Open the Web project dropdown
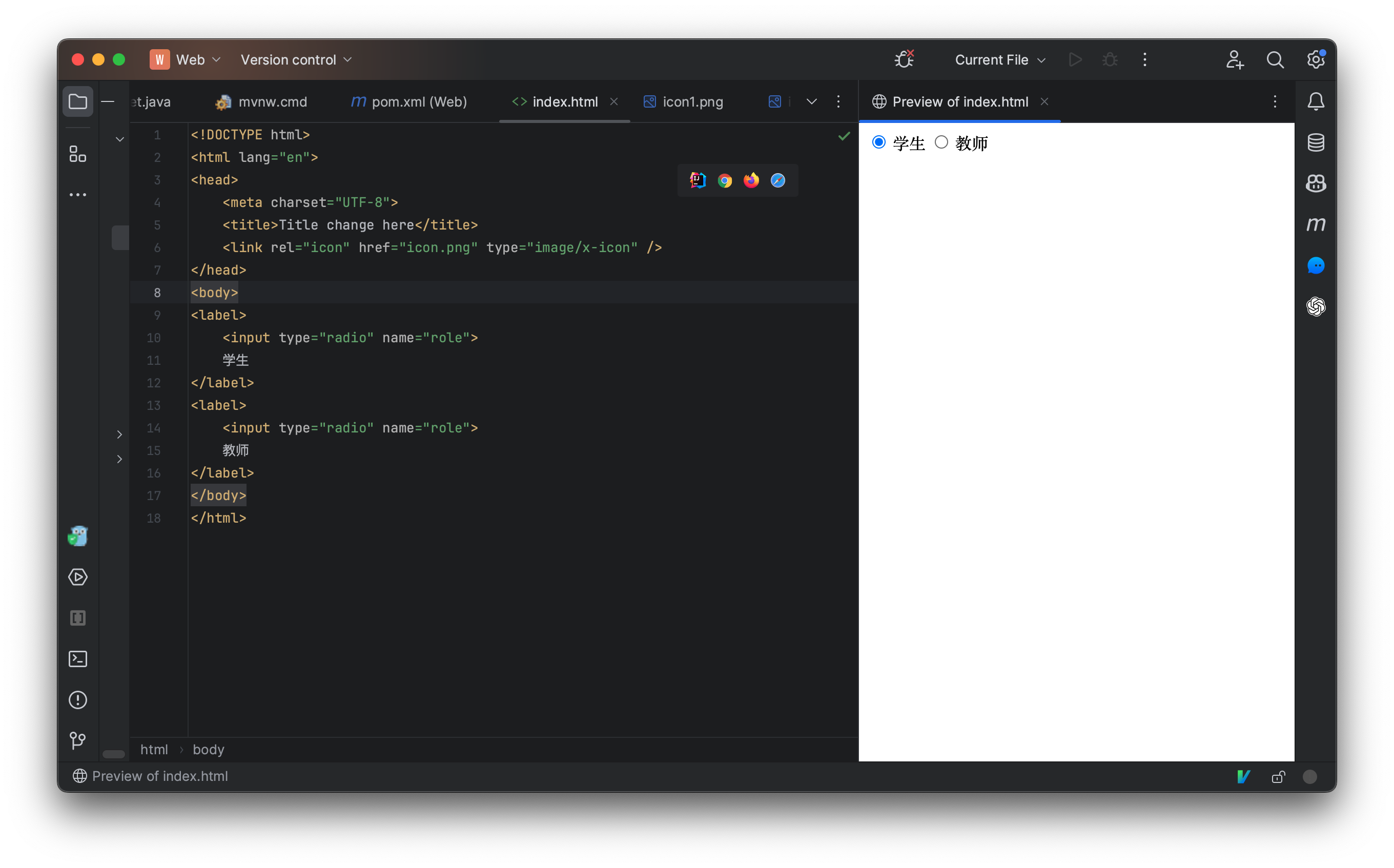Image resolution: width=1394 pixels, height=868 pixels. 186,60
